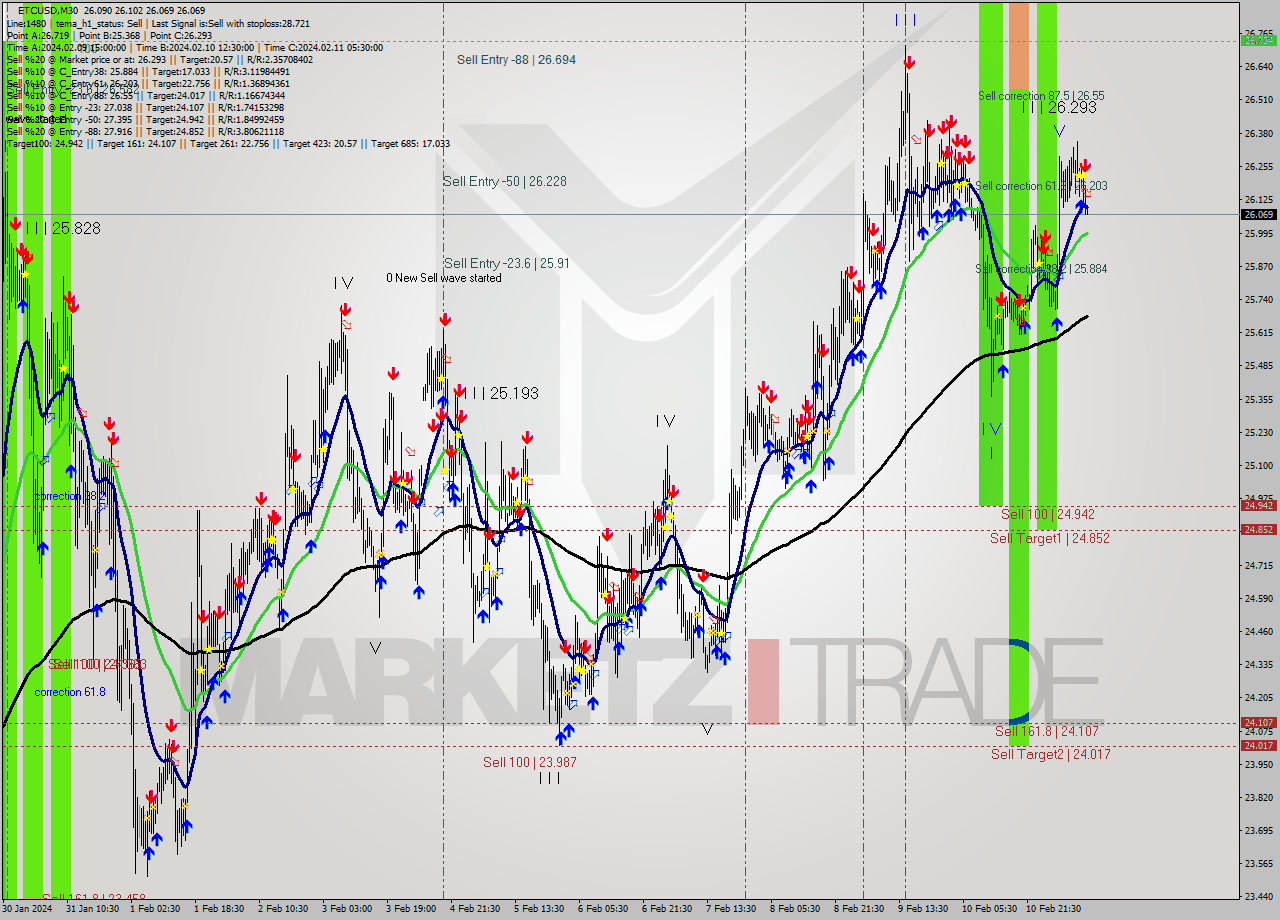Click the blue 'correction 61.8' label
The width and height of the screenshot is (1280, 920).
click(69, 692)
